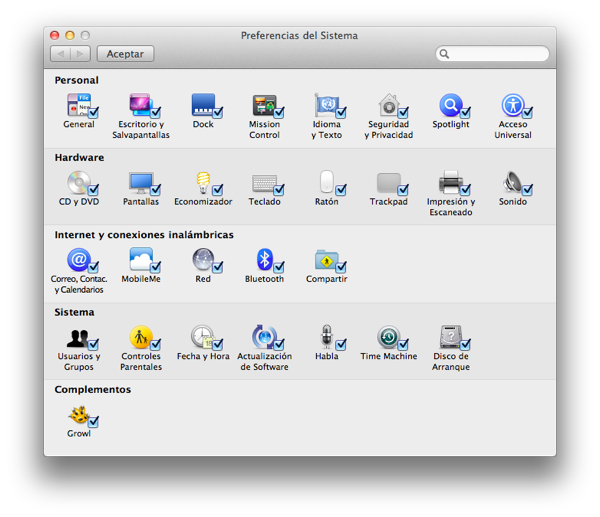Click the search field

[492, 53]
